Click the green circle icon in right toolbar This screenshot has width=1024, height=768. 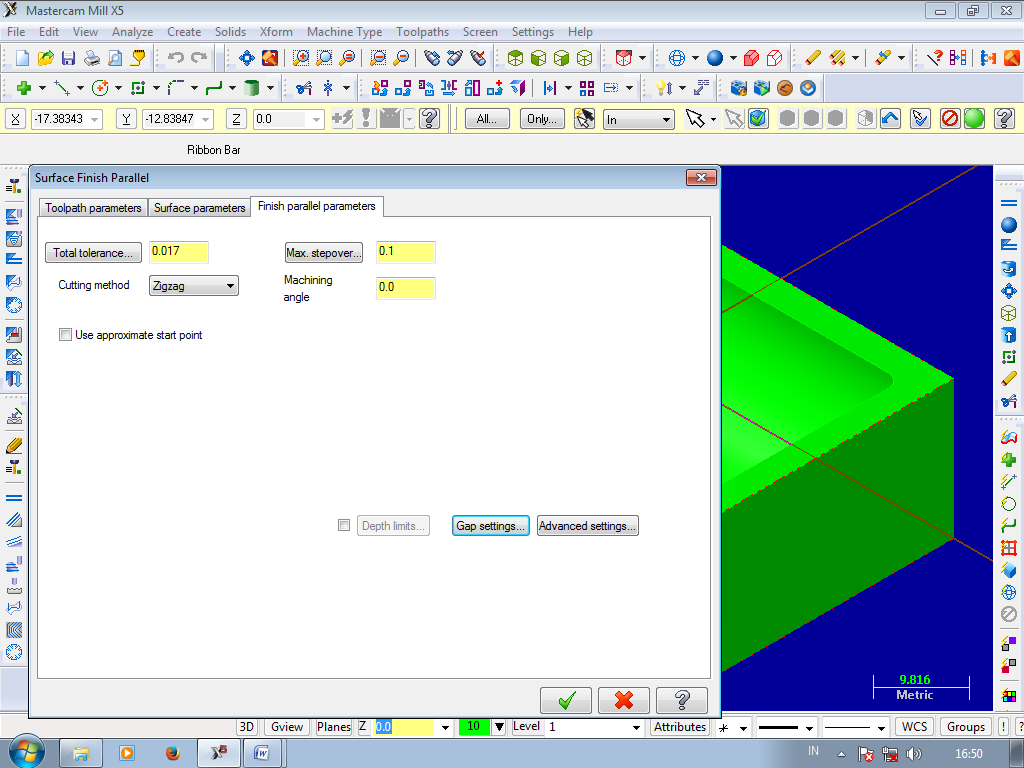1008,504
